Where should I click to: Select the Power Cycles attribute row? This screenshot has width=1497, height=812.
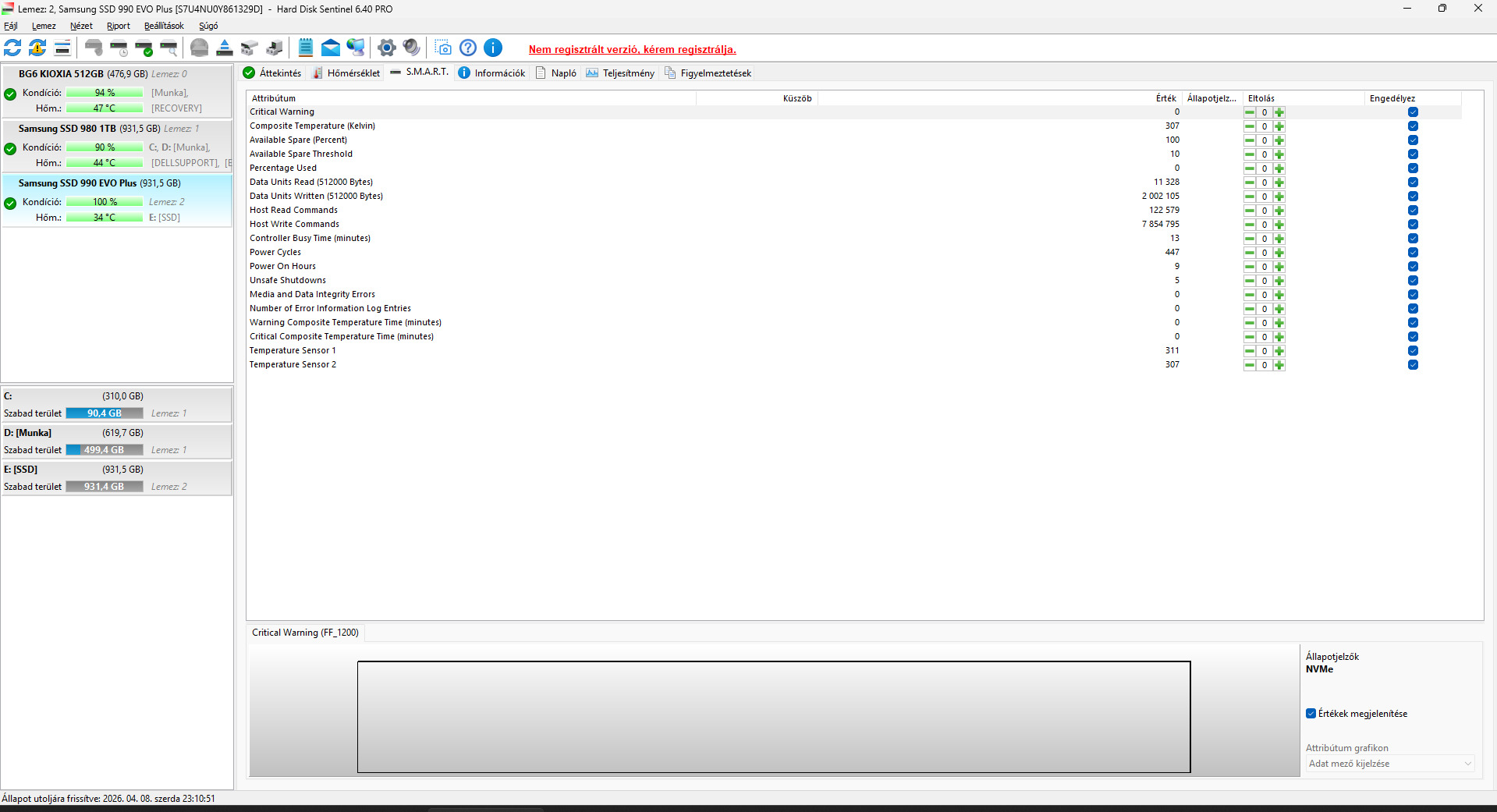854,253
